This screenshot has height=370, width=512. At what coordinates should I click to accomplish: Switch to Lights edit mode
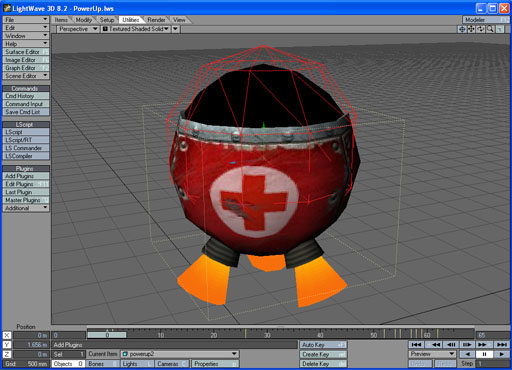(x=137, y=364)
